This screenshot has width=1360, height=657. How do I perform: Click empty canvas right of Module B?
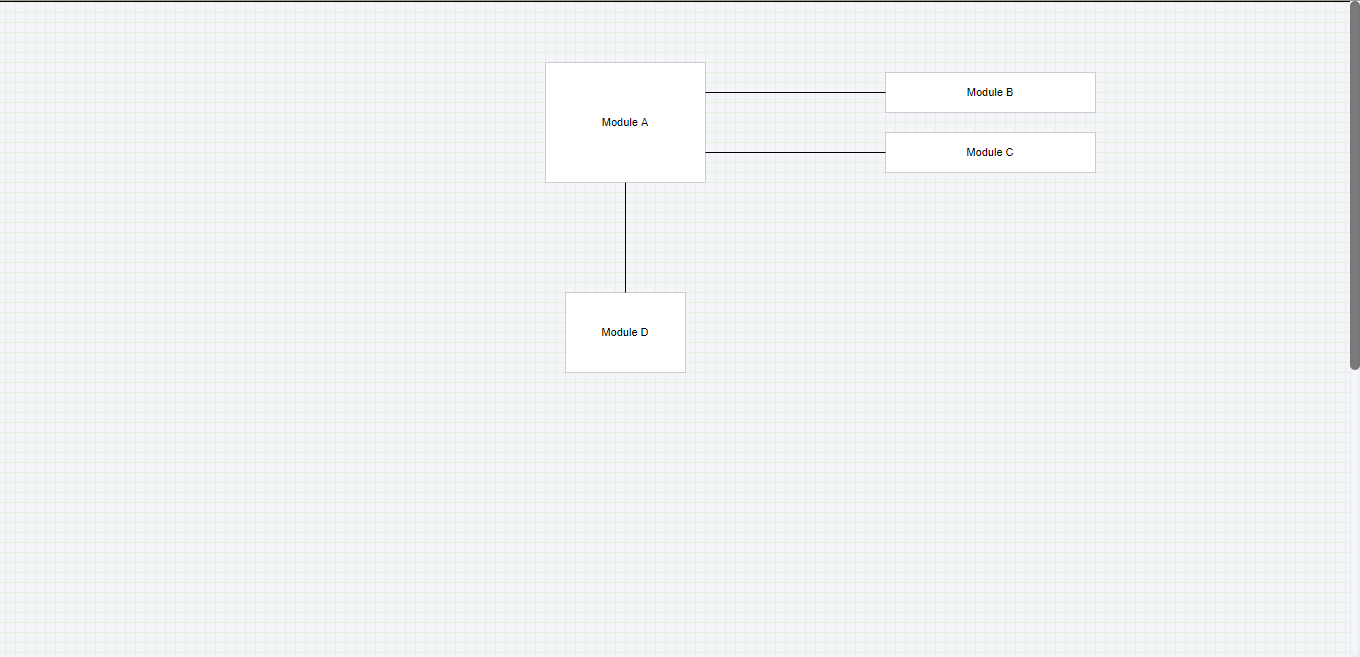pos(1220,92)
